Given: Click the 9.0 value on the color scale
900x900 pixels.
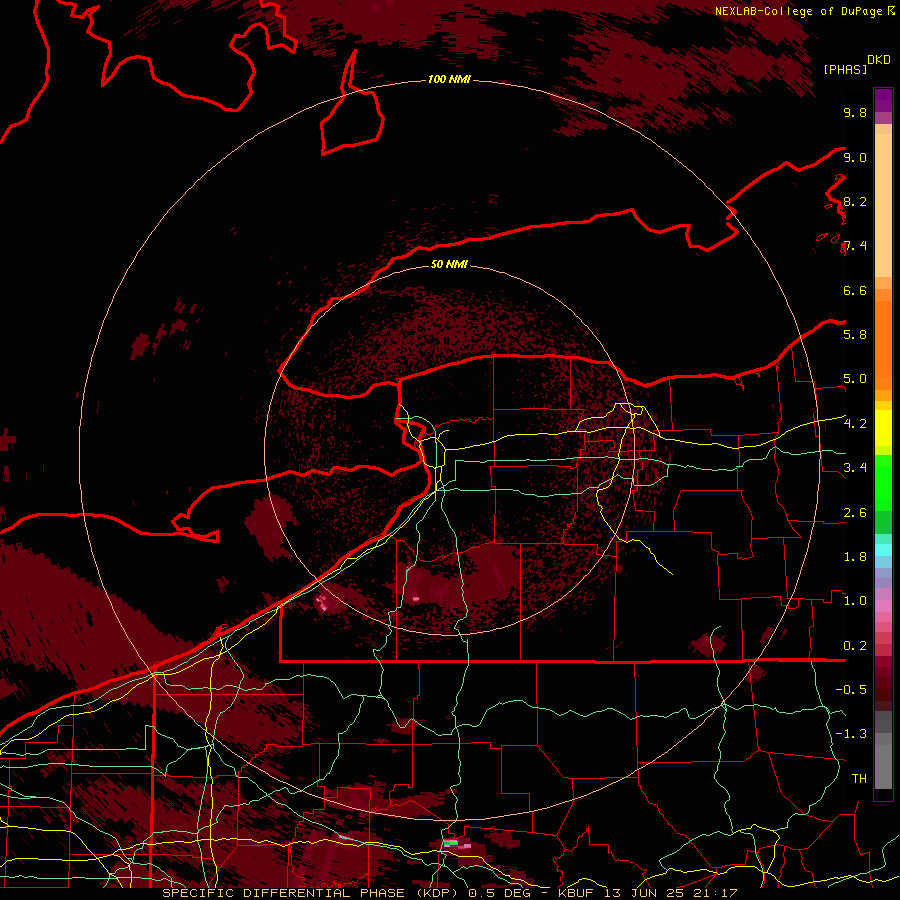Looking at the screenshot, I should point(855,157).
